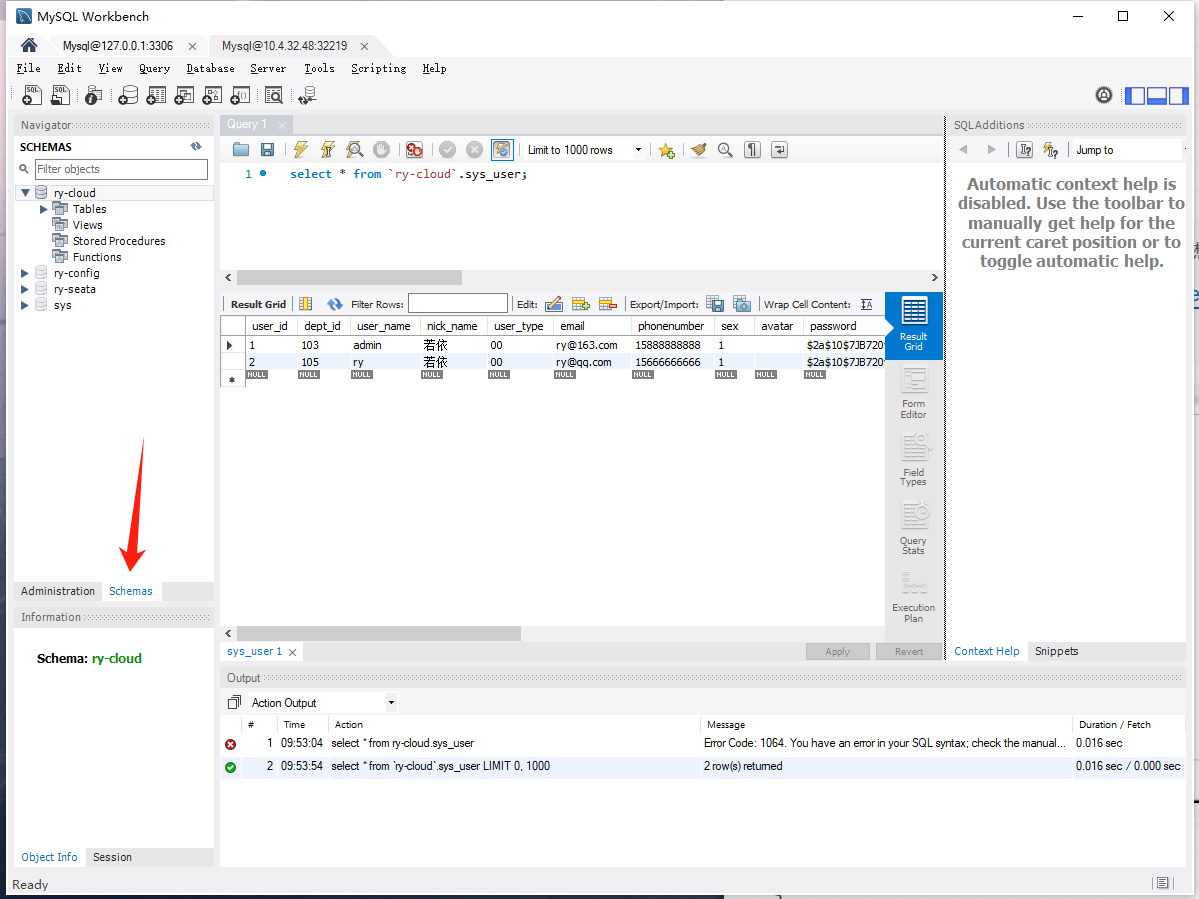Toggle auto-commit mode
Viewport: 1199px width, 899px height.
tap(502, 150)
